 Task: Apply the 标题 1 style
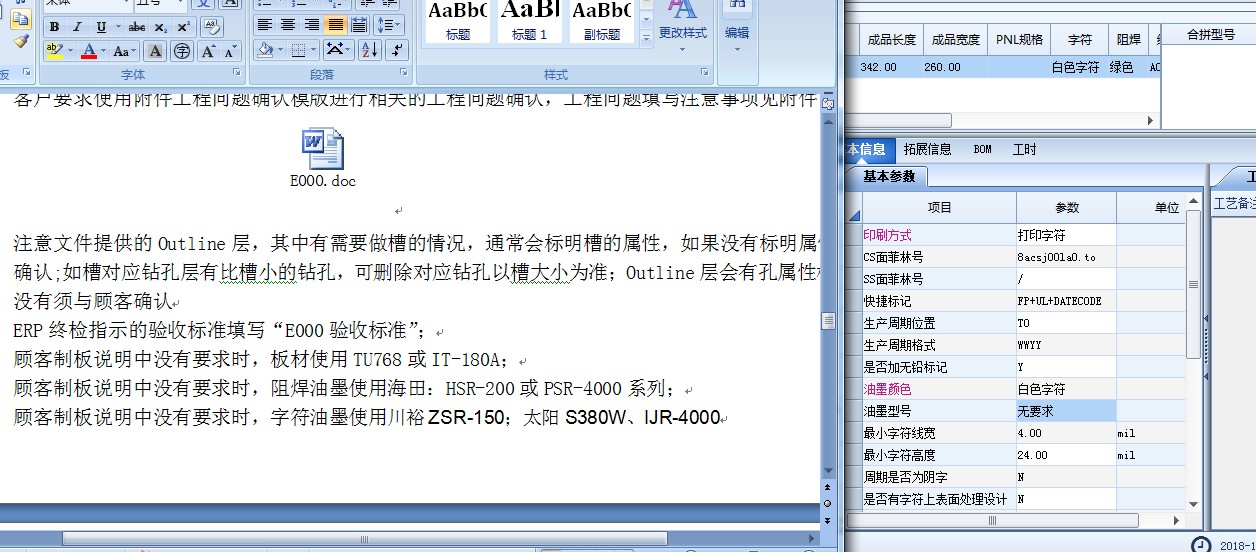[530, 22]
